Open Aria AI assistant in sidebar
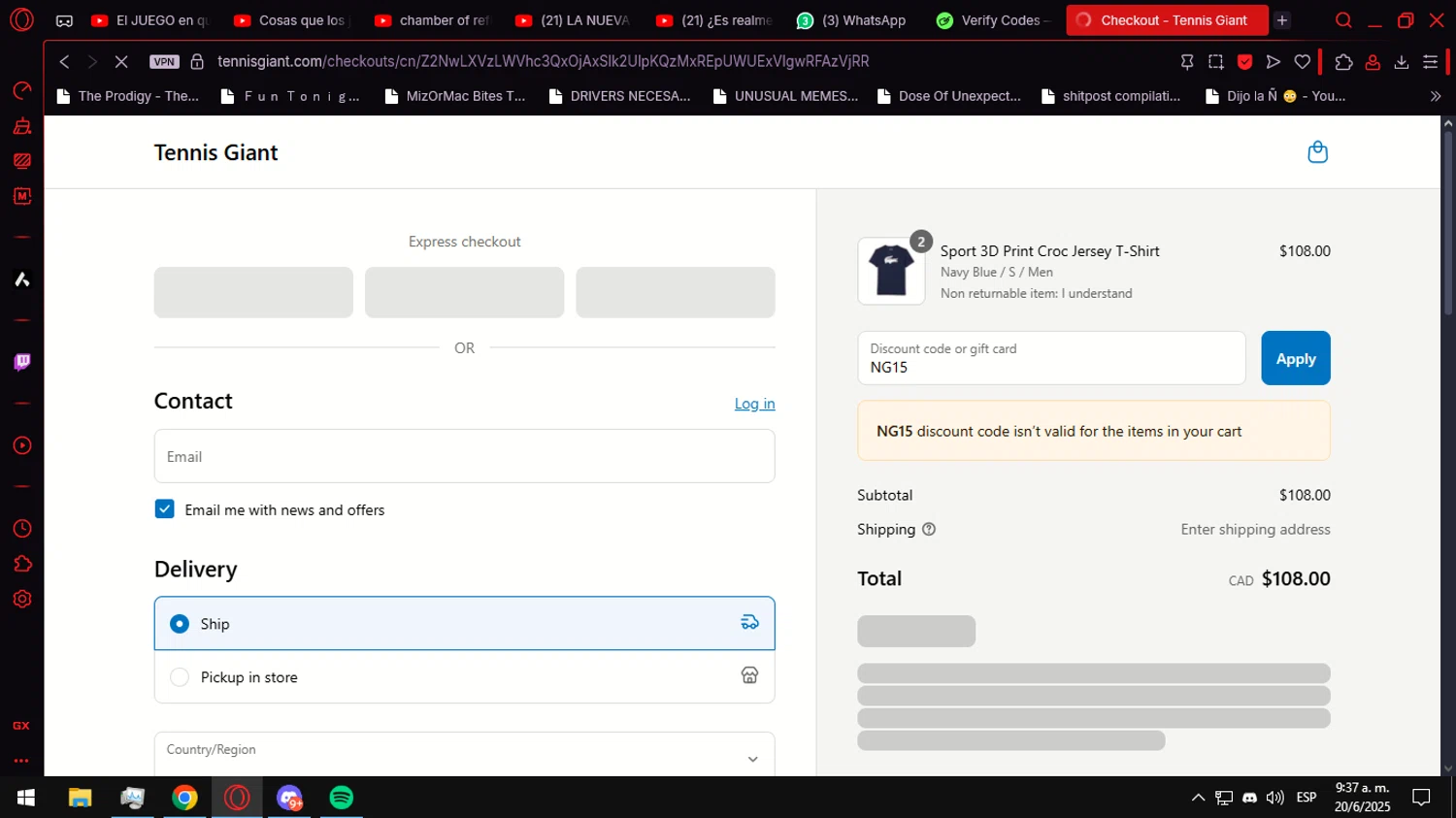The width and height of the screenshot is (1456, 818). tap(21, 279)
